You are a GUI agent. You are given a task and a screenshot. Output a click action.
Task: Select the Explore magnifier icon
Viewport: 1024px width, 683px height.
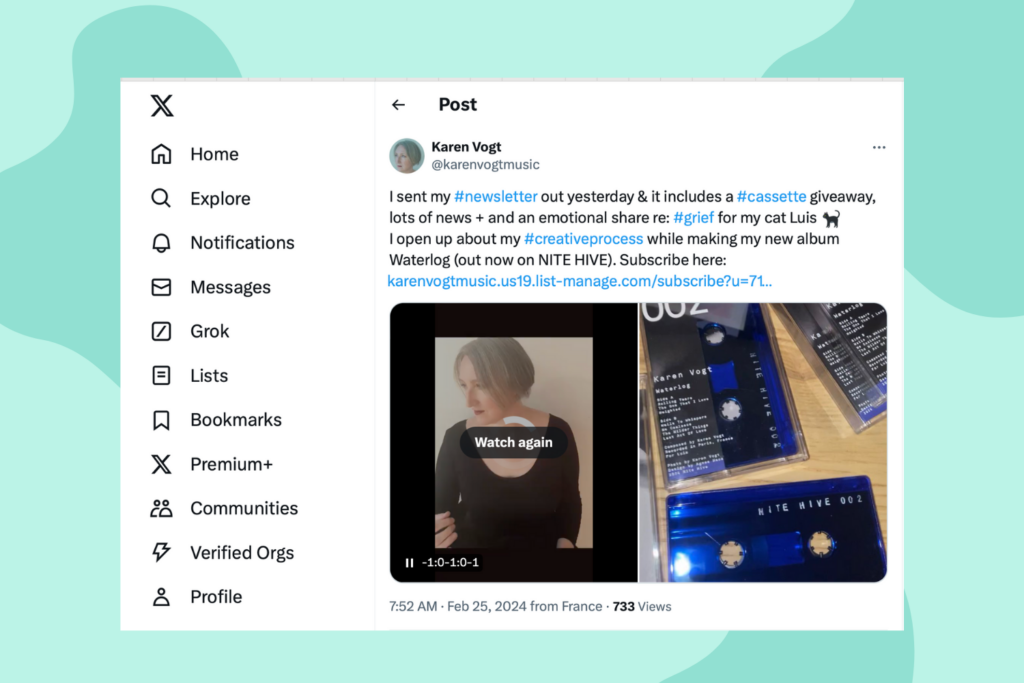coord(161,198)
